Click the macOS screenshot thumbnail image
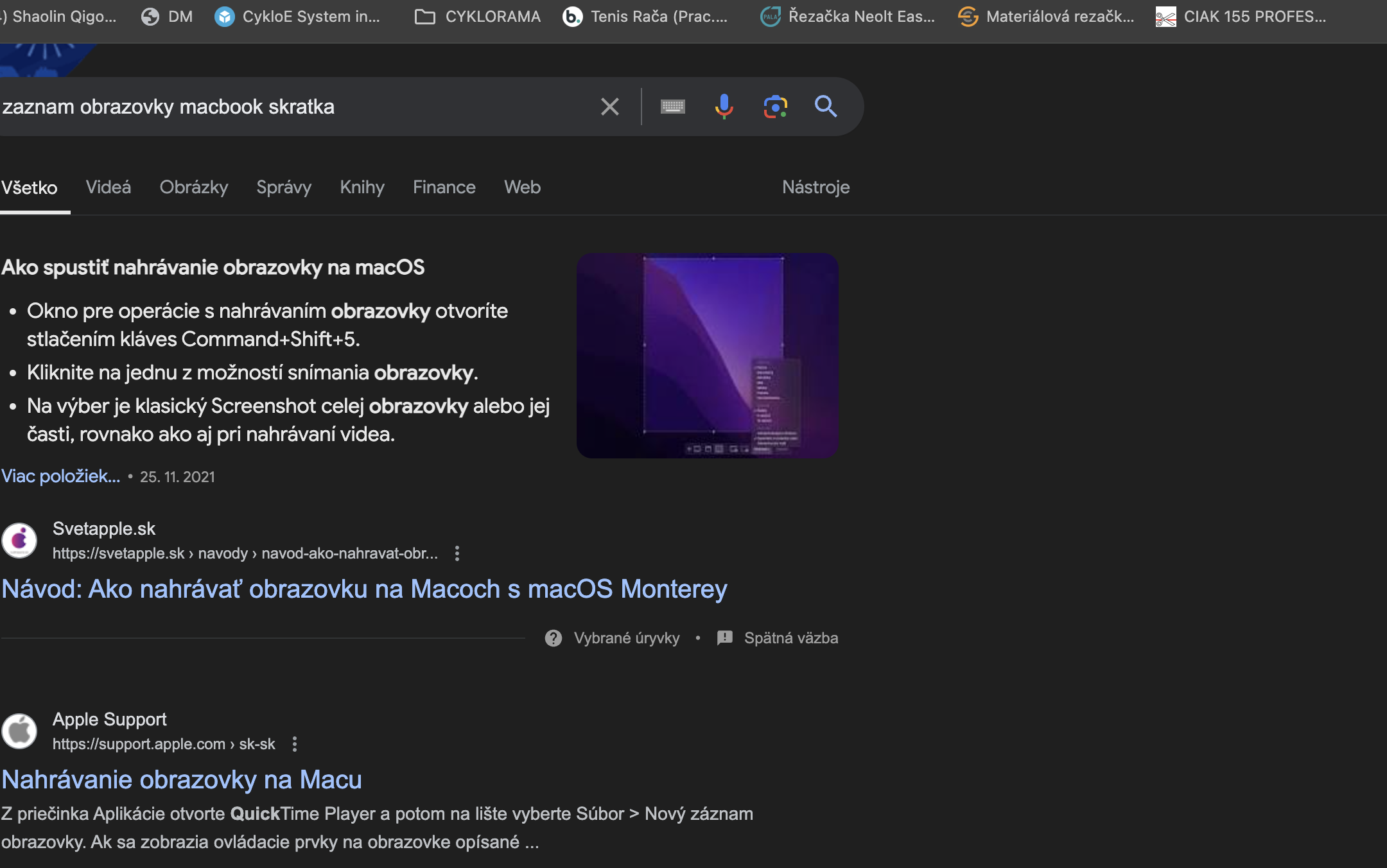The image size is (1387, 868). click(707, 355)
